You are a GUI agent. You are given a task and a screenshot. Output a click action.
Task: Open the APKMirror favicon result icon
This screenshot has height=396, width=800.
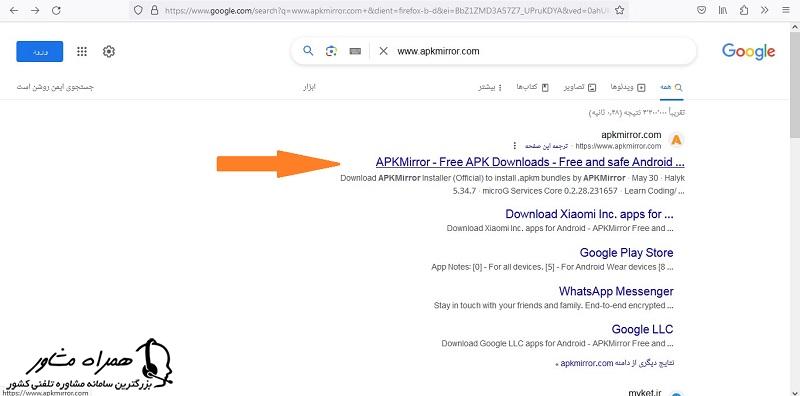pyautogui.click(x=676, y=139)
